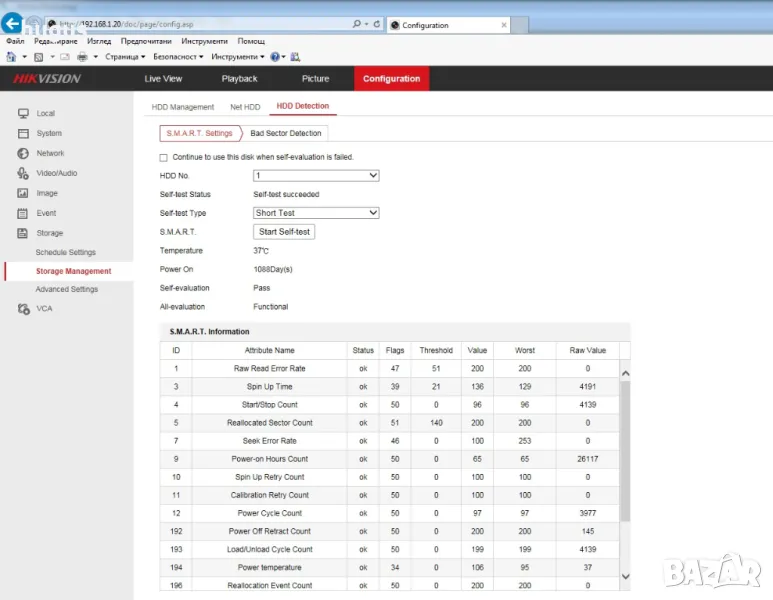Open the HDD No. dropdown
The height and width of the screenshot is (600, 773).
(316, 176)
